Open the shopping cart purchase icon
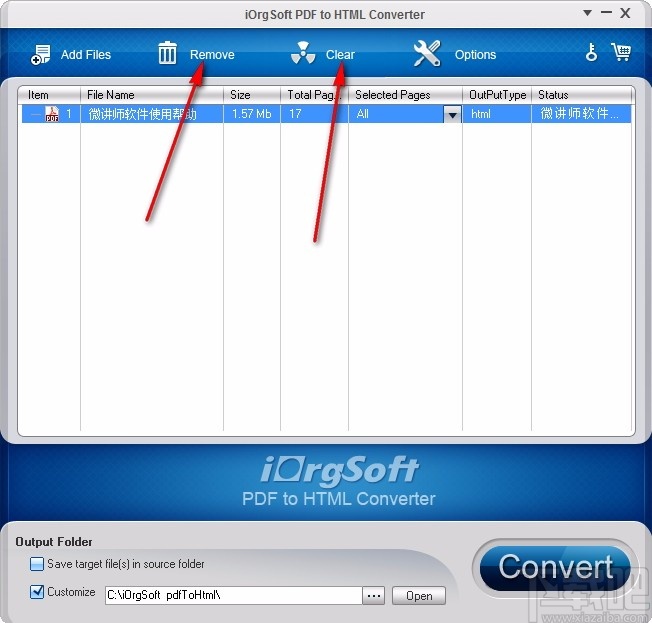Image resolution: width=652 pixels, height=623 pixels. click(x=621, y=52)
